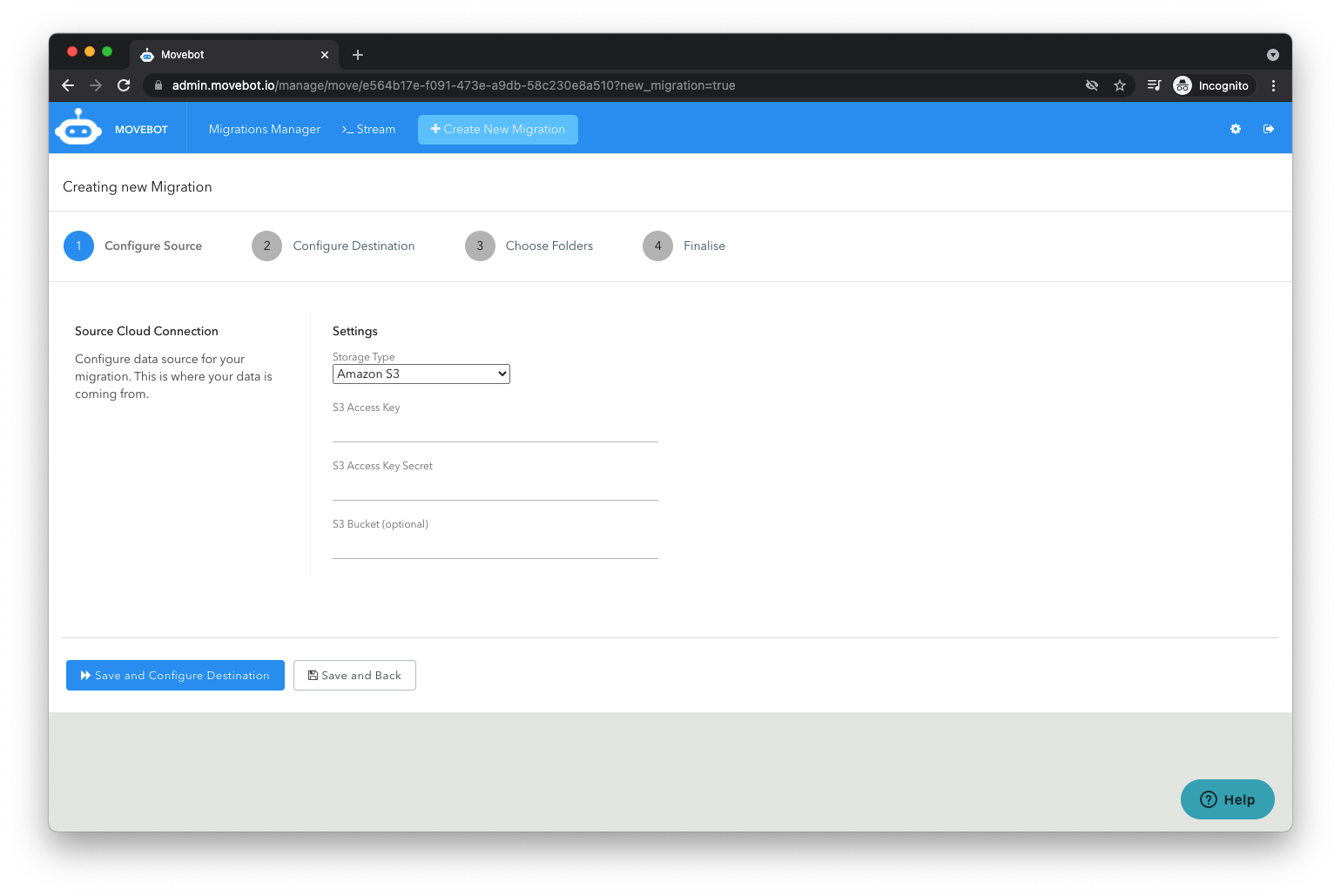Click the Source Cloud Connection heading
The image size is (1341, 896).
pos(146,331)
